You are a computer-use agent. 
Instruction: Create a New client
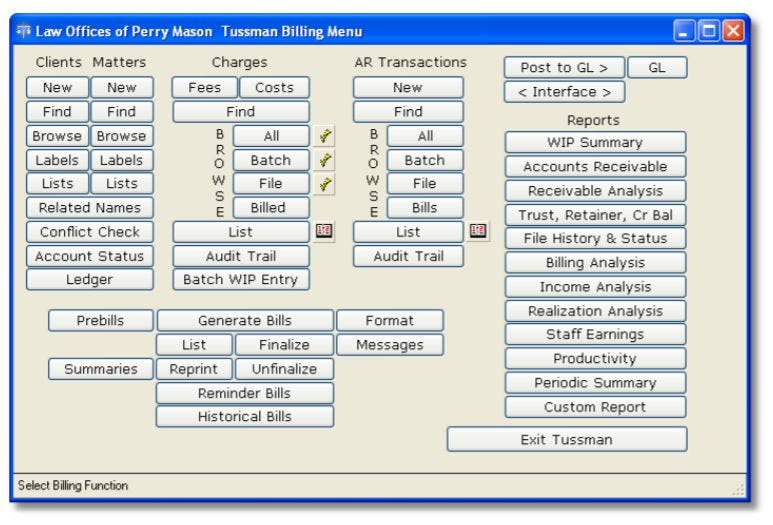click(x=57, y=87)
